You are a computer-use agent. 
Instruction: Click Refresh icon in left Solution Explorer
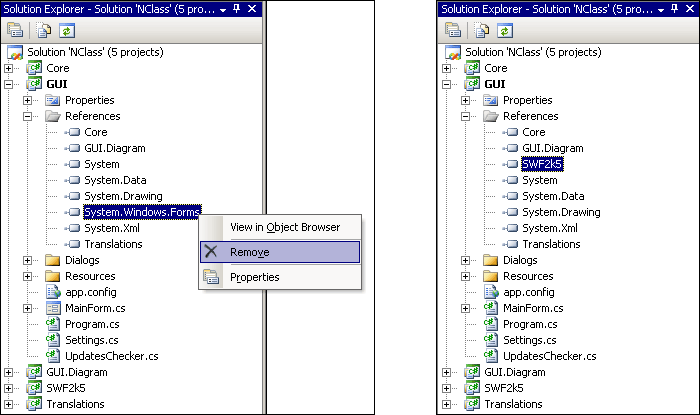coord(67,30)
